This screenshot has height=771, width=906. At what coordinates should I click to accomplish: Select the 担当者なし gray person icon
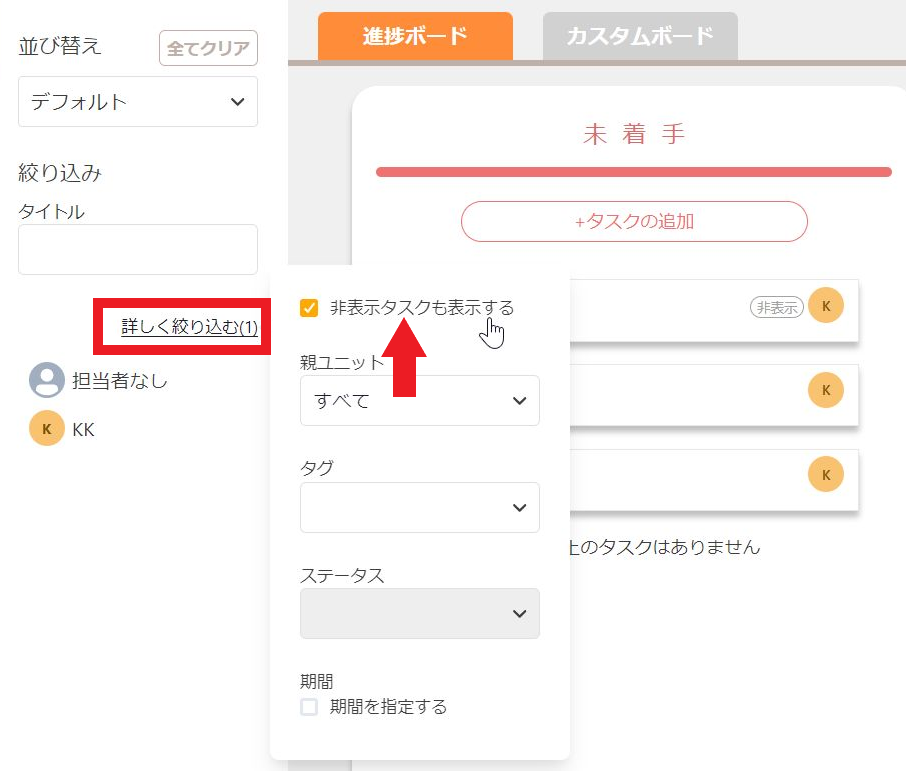(46, 380)
